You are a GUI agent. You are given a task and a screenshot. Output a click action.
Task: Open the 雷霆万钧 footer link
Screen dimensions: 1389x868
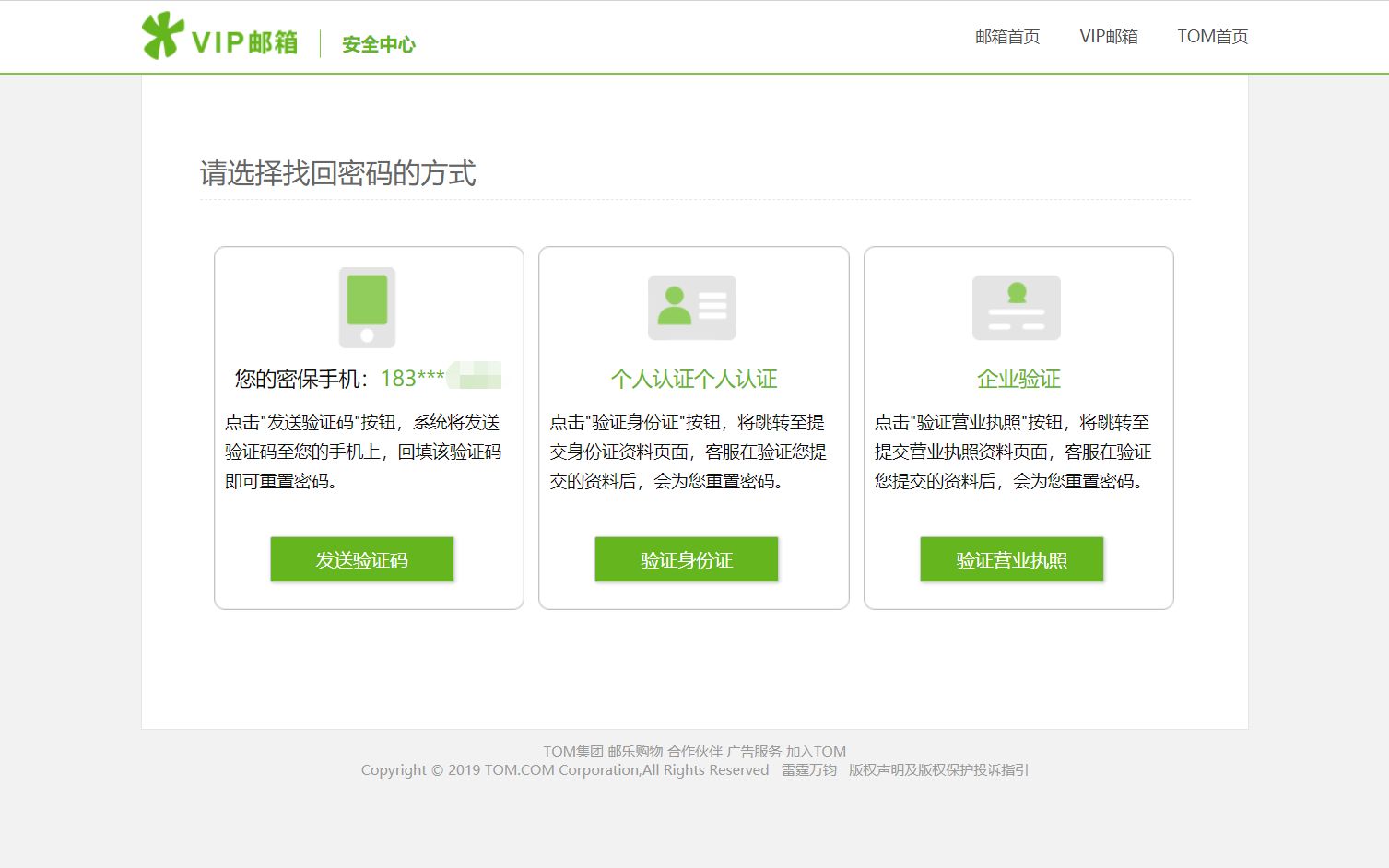click(809, 770)
